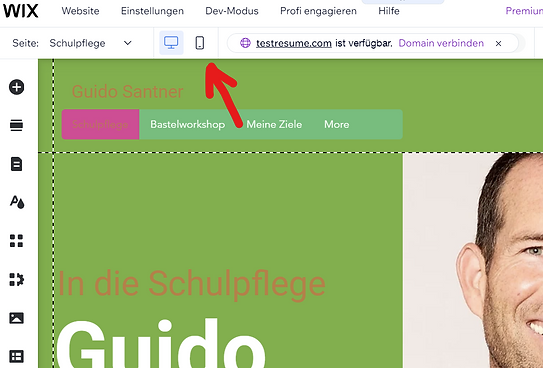Open the Einstellungen menu

(152, 11)
